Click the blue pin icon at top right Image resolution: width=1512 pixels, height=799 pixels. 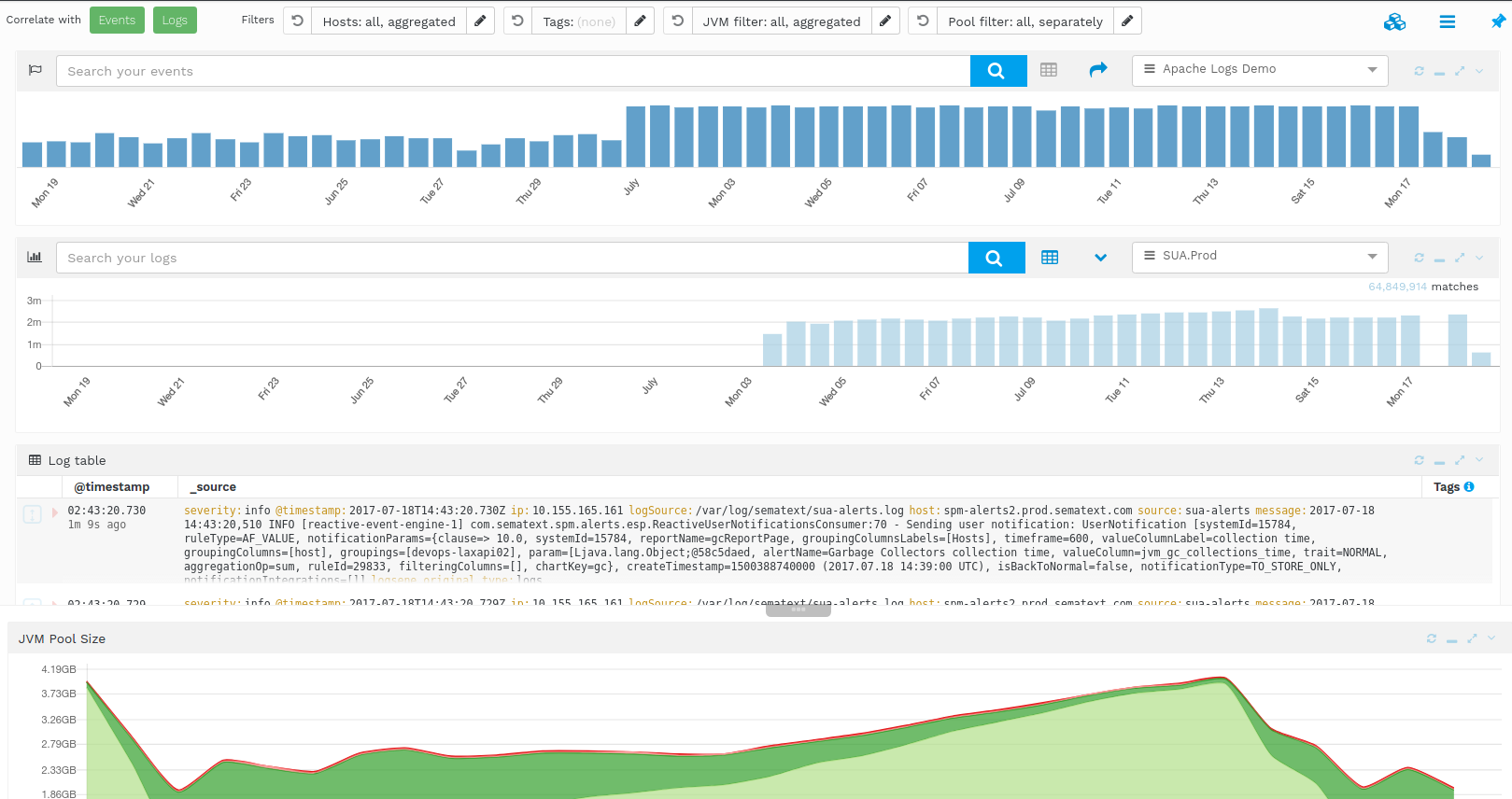coord(1498,21)
